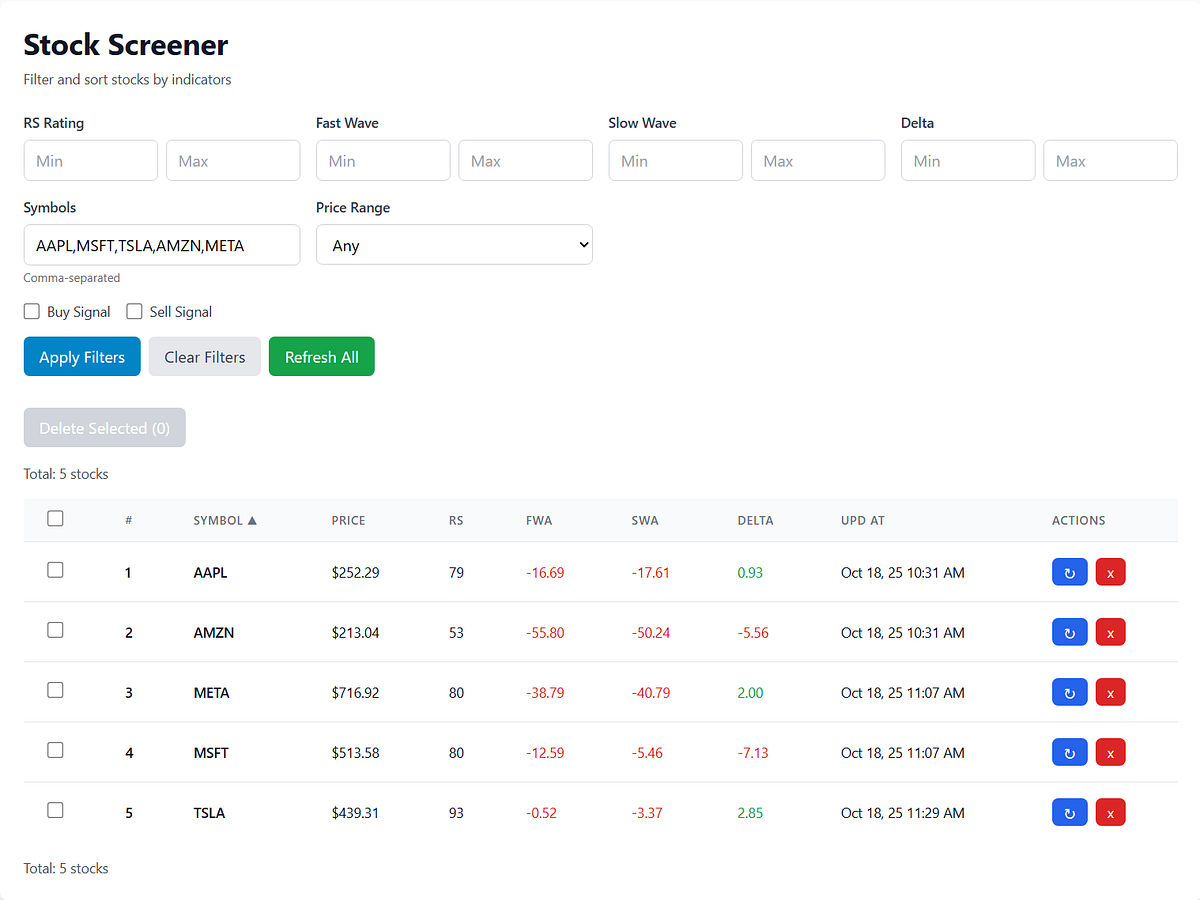Viewport: 1200px width, 900px height.
Task: Open the Price Range dropdown
Action: click(454, 244)
